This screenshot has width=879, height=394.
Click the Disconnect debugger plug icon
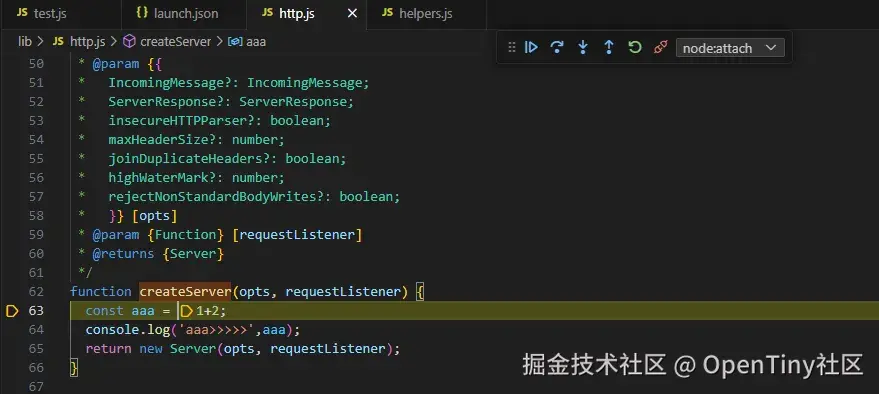tap(660, 48)
